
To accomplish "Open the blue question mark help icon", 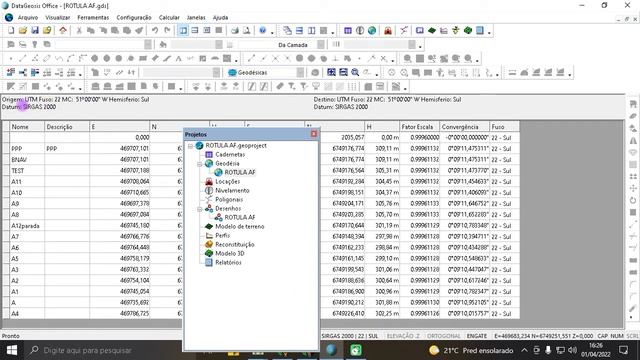I will tap(262, 31).
